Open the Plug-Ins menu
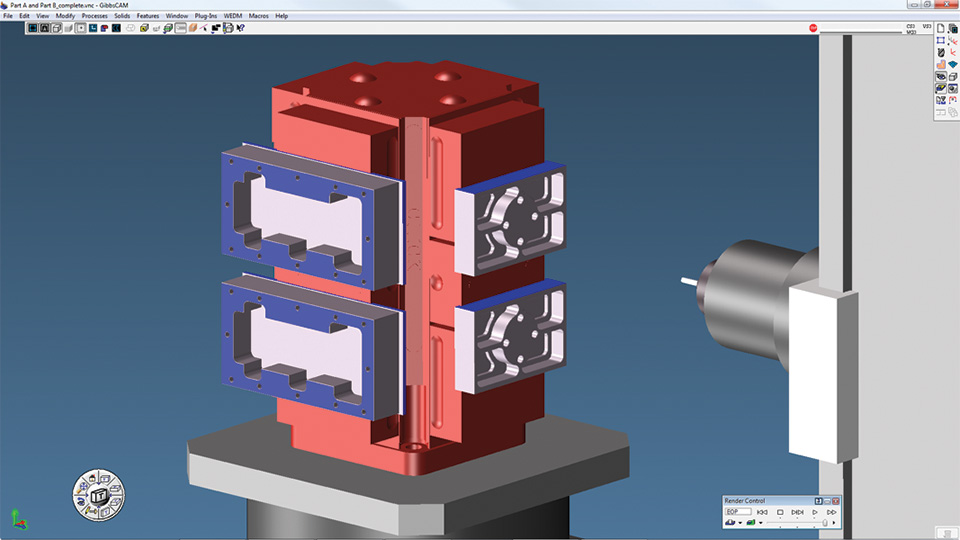 point(207,16)
